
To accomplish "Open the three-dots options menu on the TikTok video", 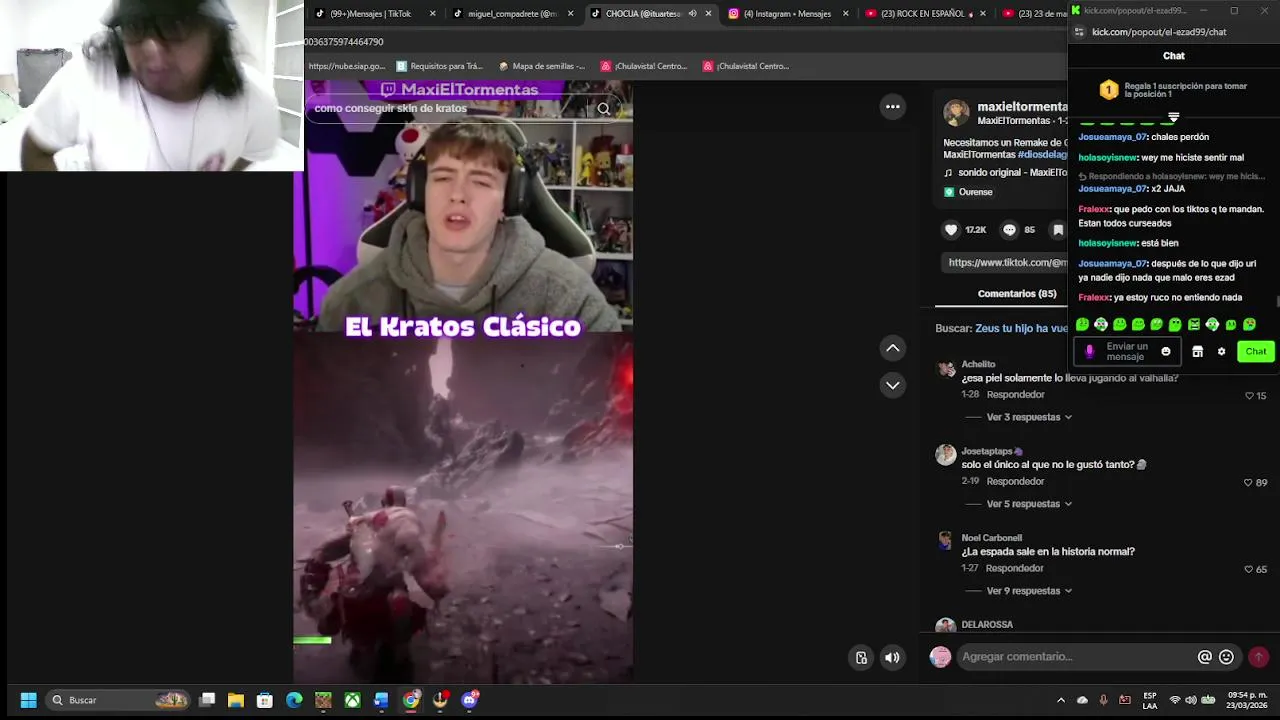I will point(892,106).
